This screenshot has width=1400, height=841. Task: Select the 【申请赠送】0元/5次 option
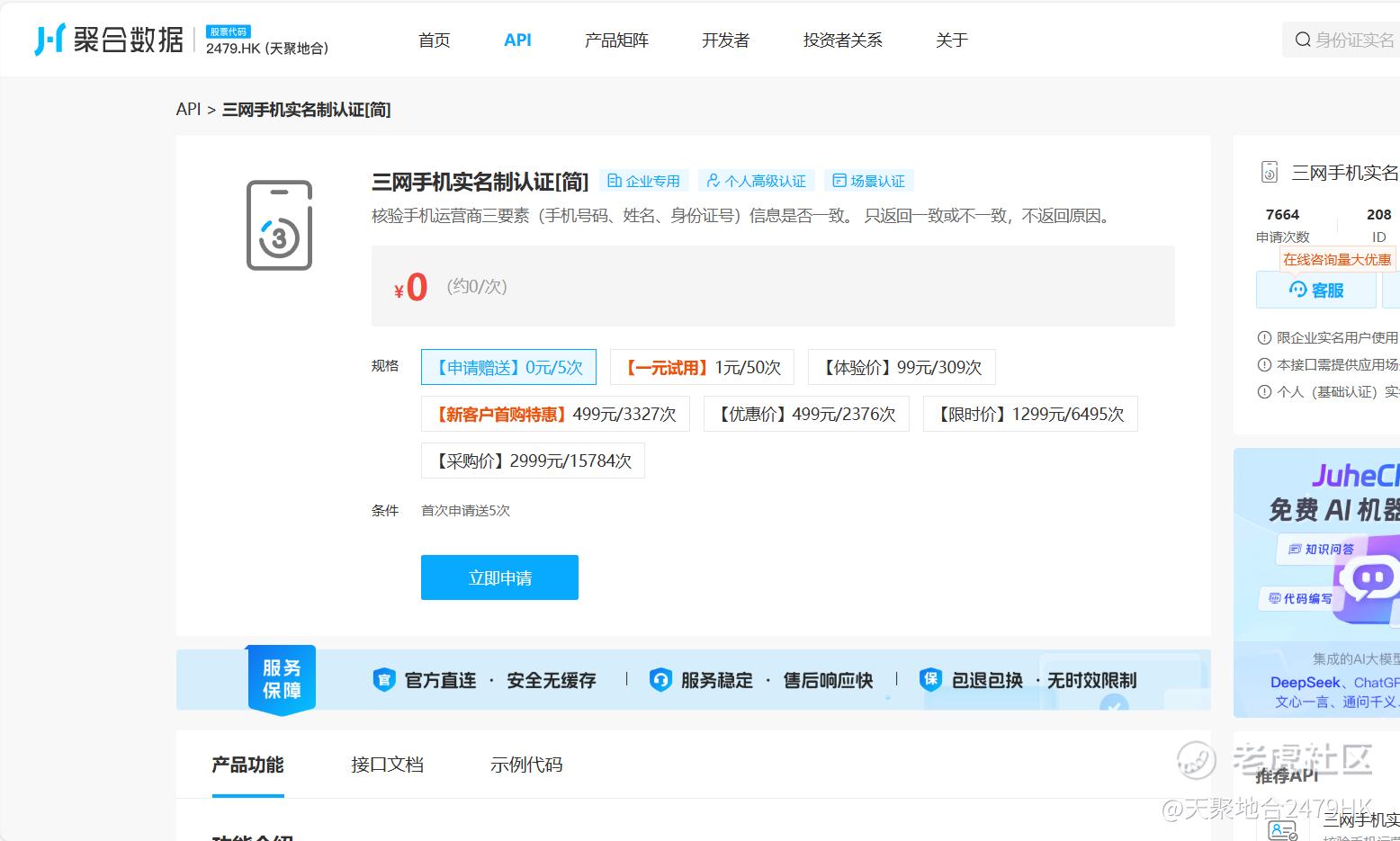[x=508, y=367]
